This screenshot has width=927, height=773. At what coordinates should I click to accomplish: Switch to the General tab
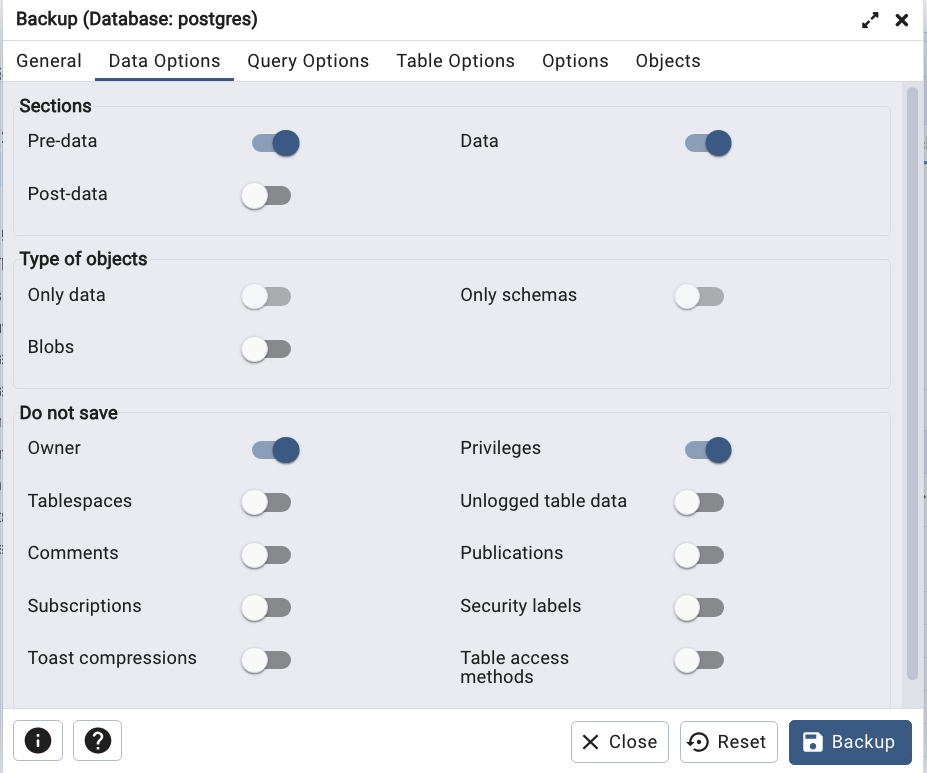tap(49, 61)
